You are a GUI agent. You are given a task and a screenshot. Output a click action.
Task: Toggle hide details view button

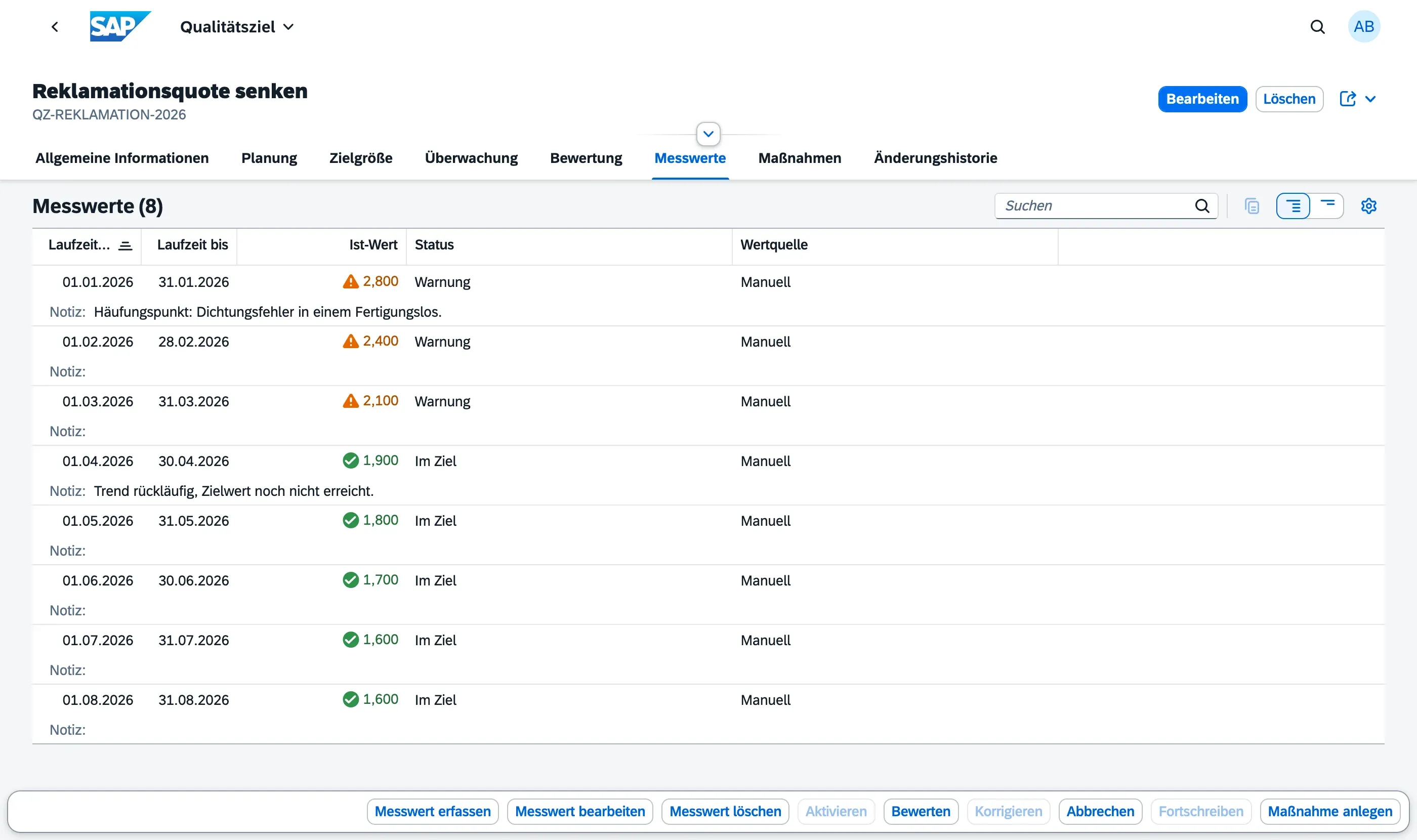click(x=1327, y=205)
